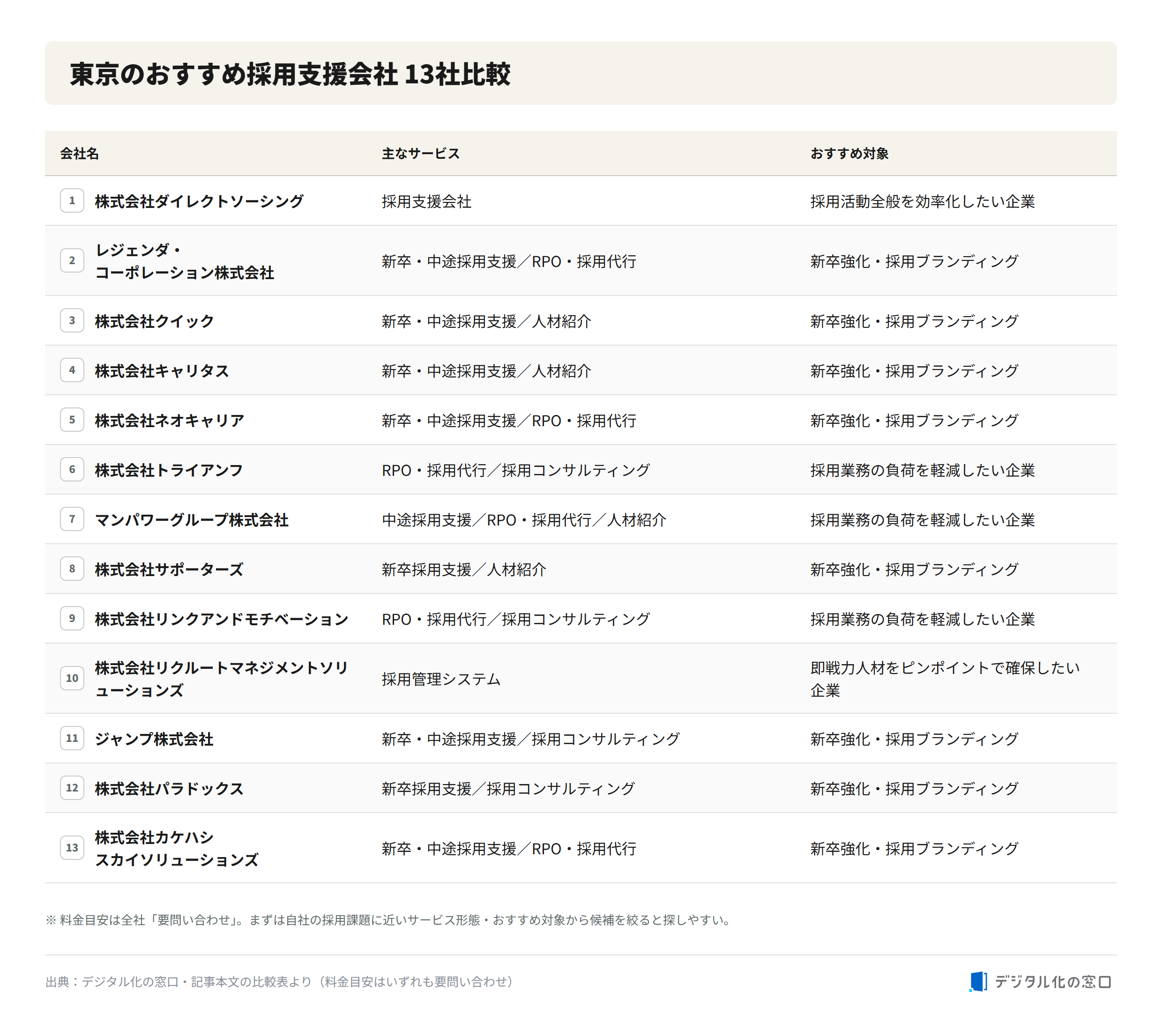Click number badge 8 beside サポーターズ
The image size is (1162, 1036).
coord(72,568)
